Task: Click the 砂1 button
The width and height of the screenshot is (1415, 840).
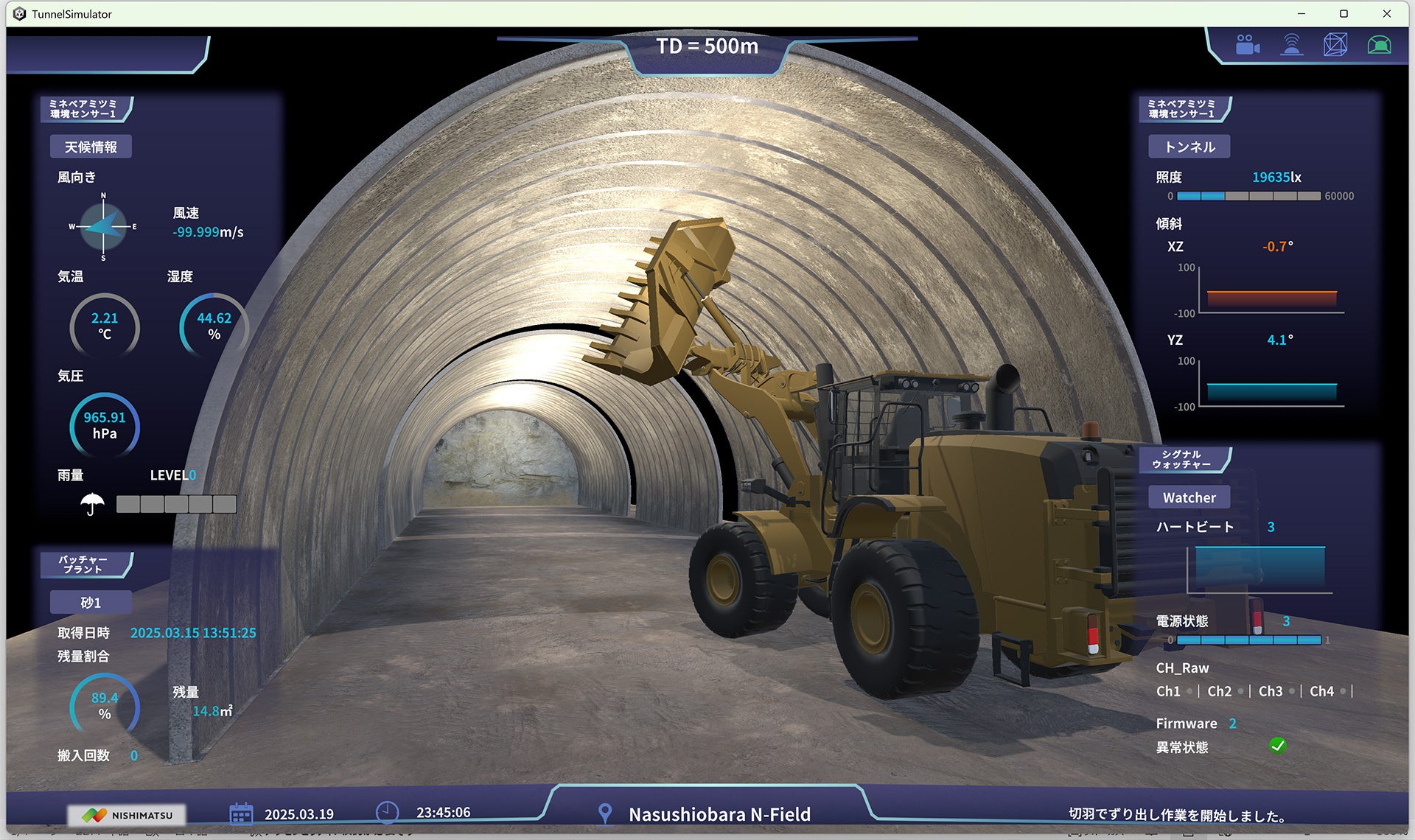Action: [91, 603]
